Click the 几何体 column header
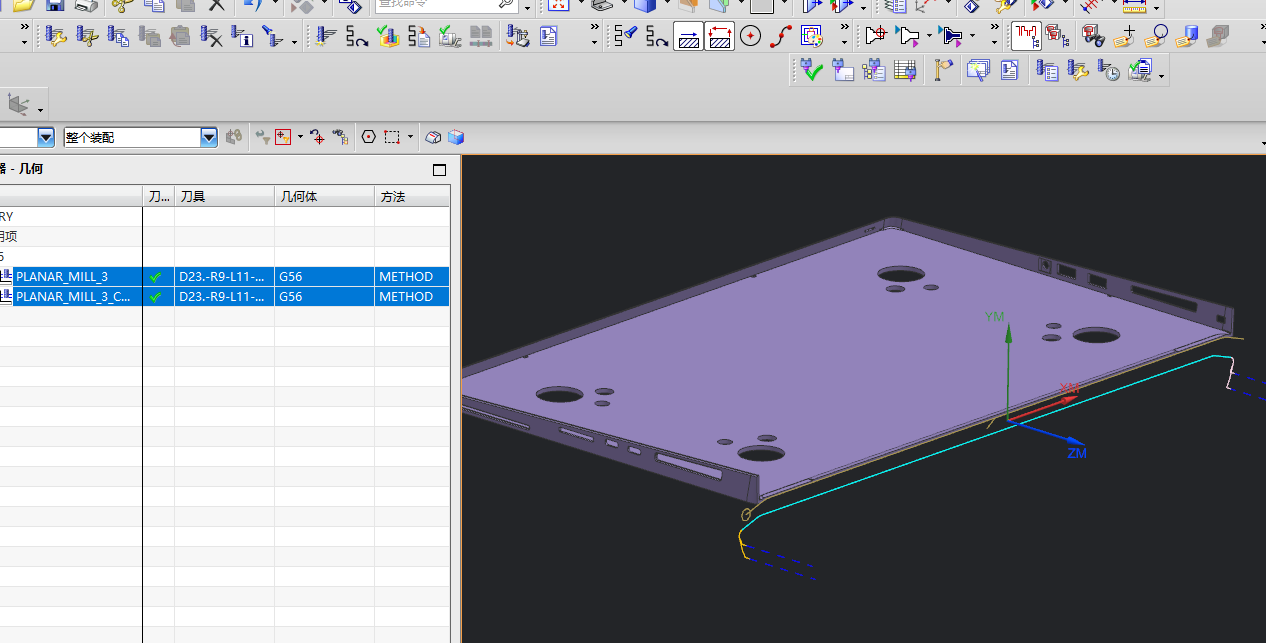Screen dimensions: 1266x643 (x=324, y=197)
